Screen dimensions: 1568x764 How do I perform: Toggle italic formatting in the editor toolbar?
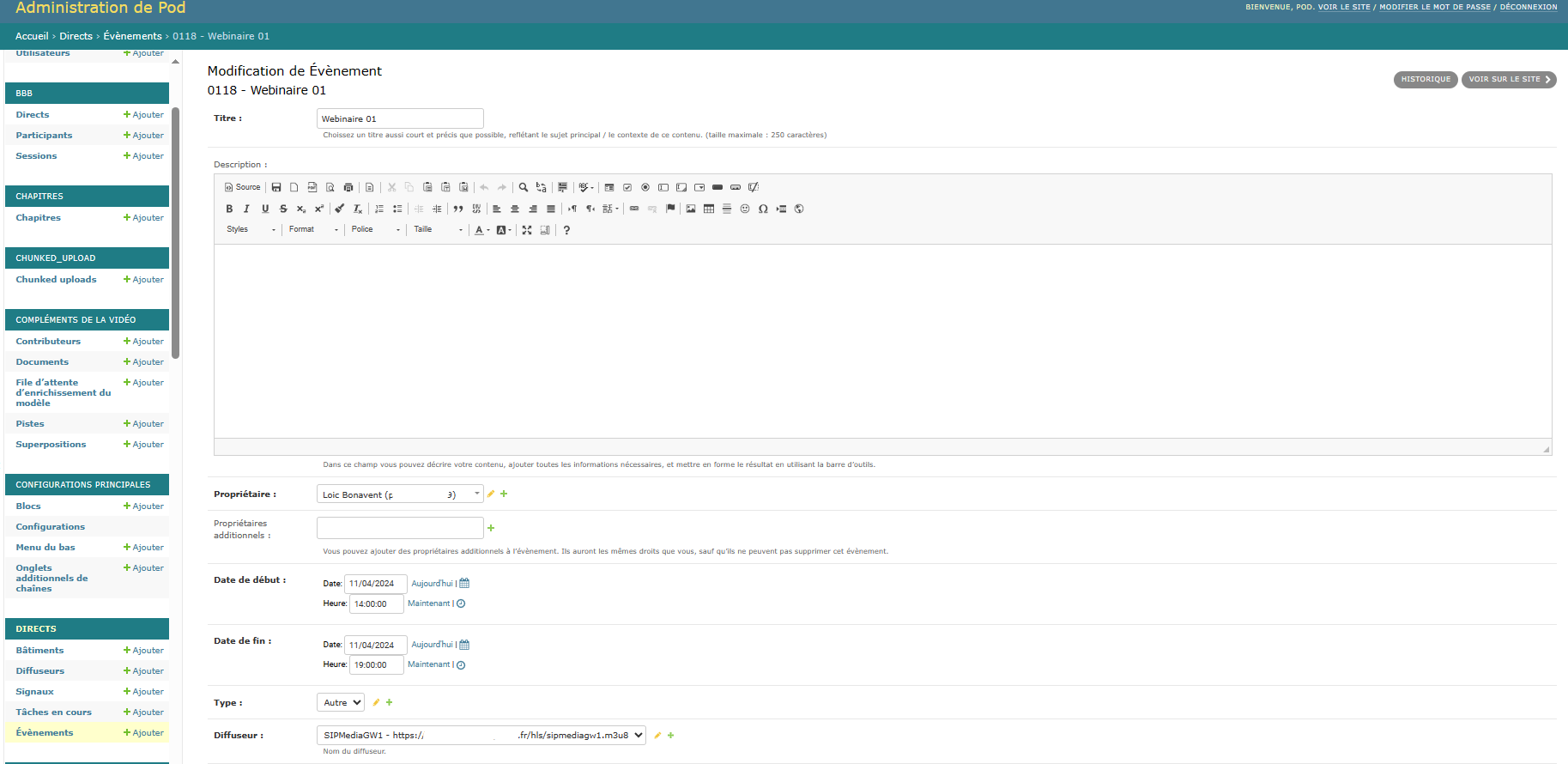[x=247, y=209]
